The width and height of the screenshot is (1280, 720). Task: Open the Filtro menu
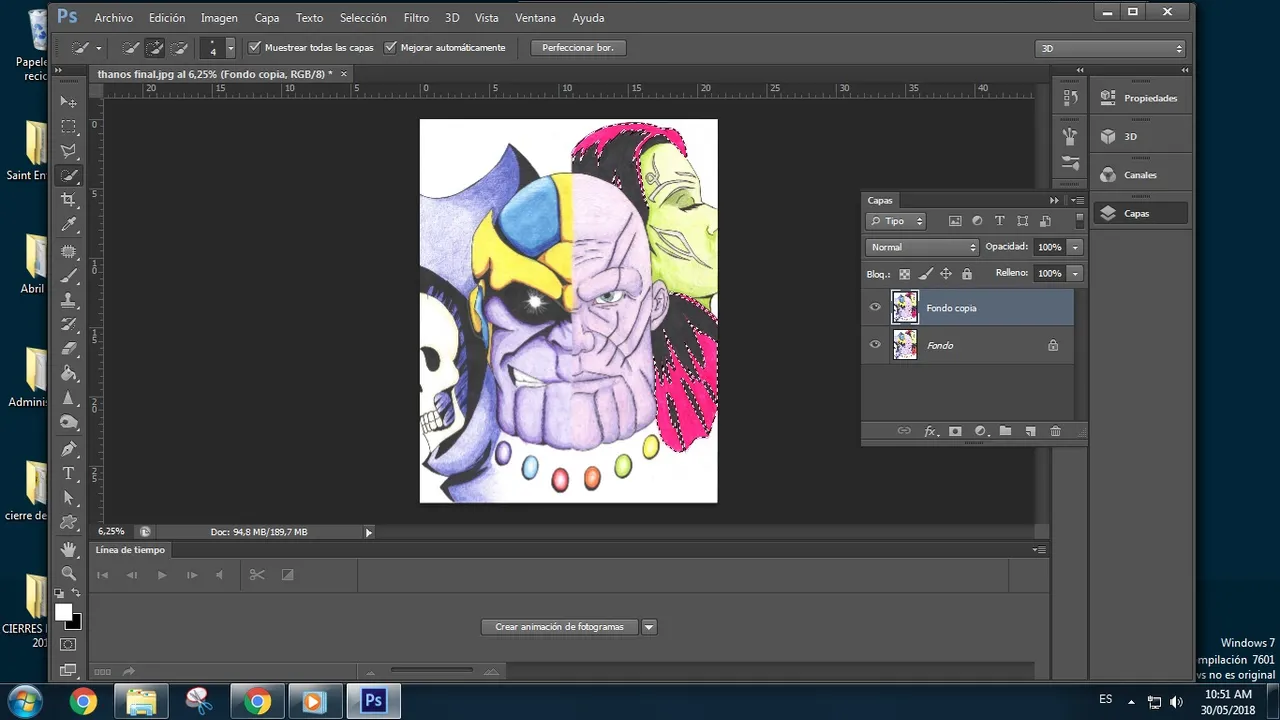click(416, 18)
